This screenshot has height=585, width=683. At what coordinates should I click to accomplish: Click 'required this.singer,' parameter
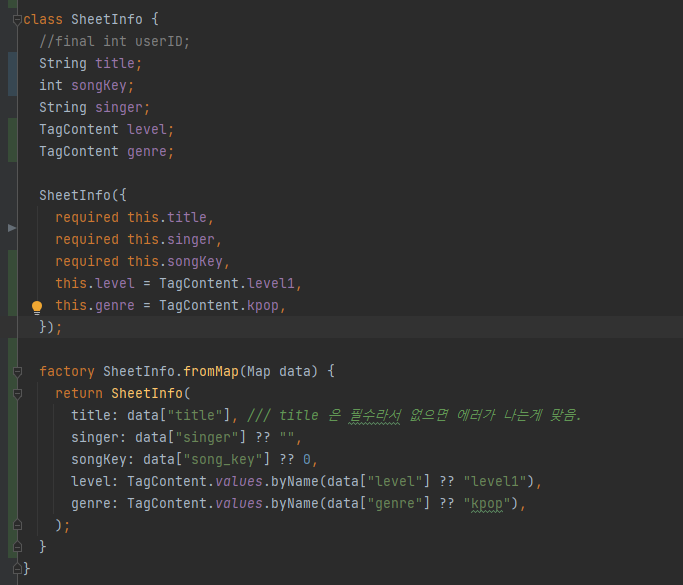[x=139, y=240]
